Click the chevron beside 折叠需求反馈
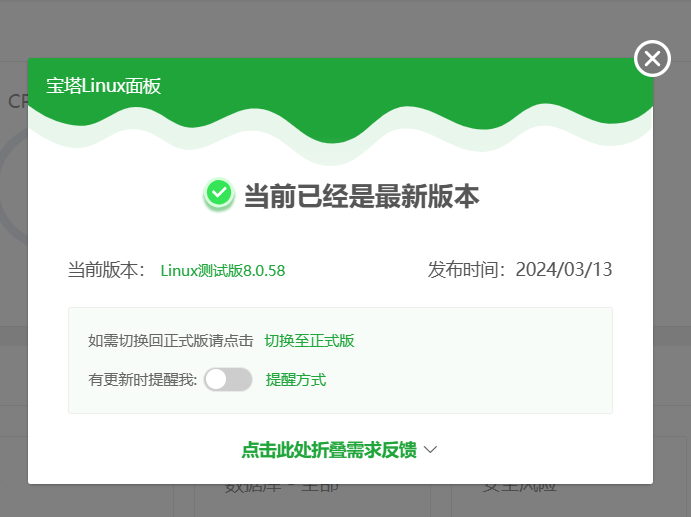Image resolution: width=691 pixels, height=517 pixels. tap(430, 450)
